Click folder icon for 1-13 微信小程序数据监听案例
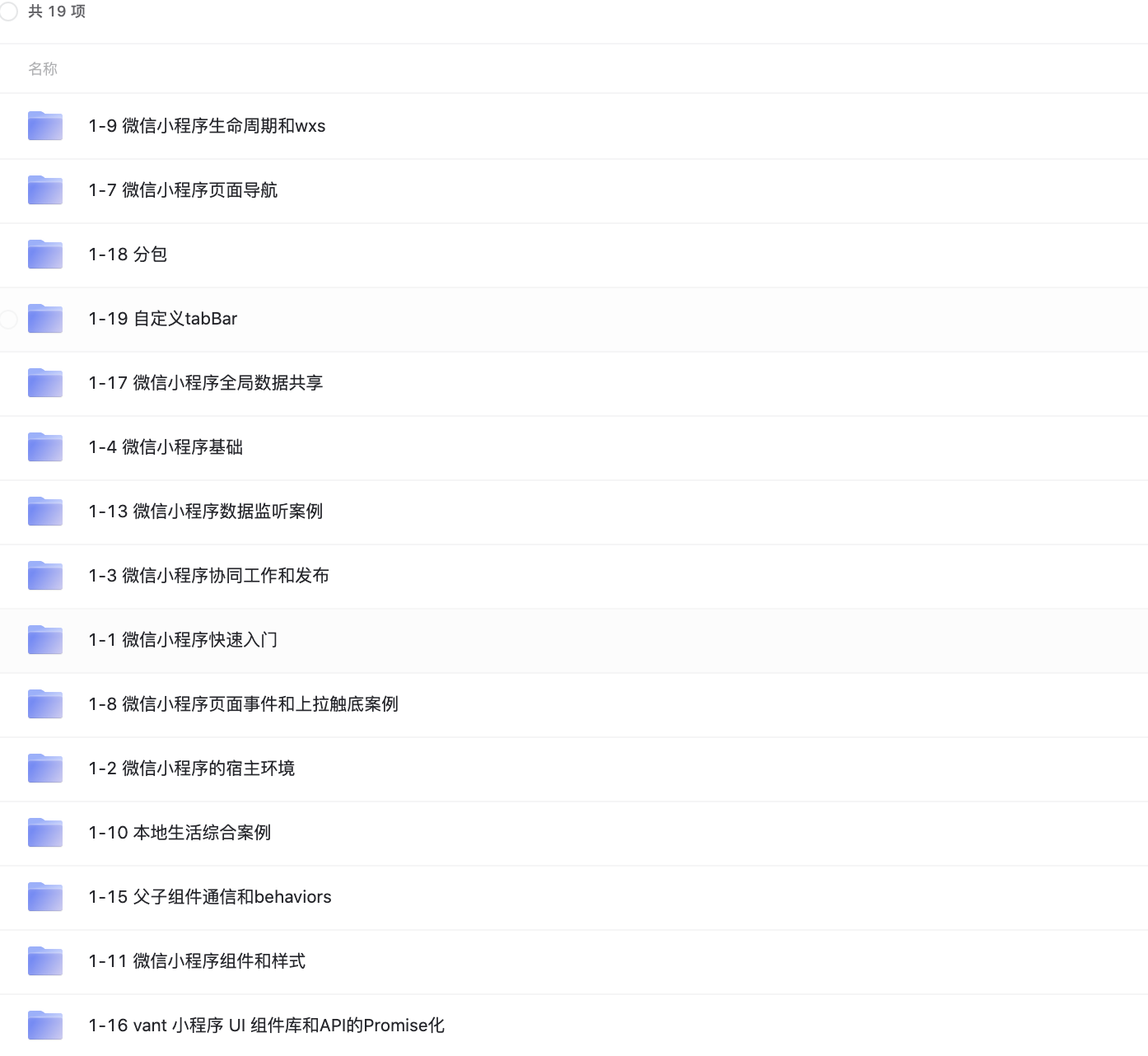This screenshot has height=1056, width=1148. click(45, 512)
